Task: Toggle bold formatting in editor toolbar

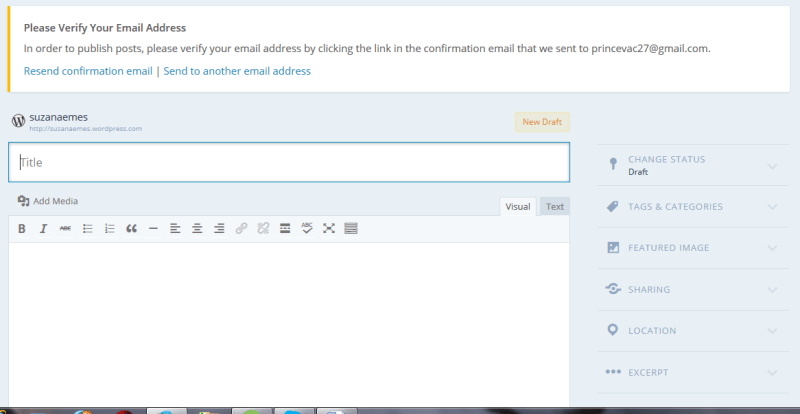Action: click(22, 229)
